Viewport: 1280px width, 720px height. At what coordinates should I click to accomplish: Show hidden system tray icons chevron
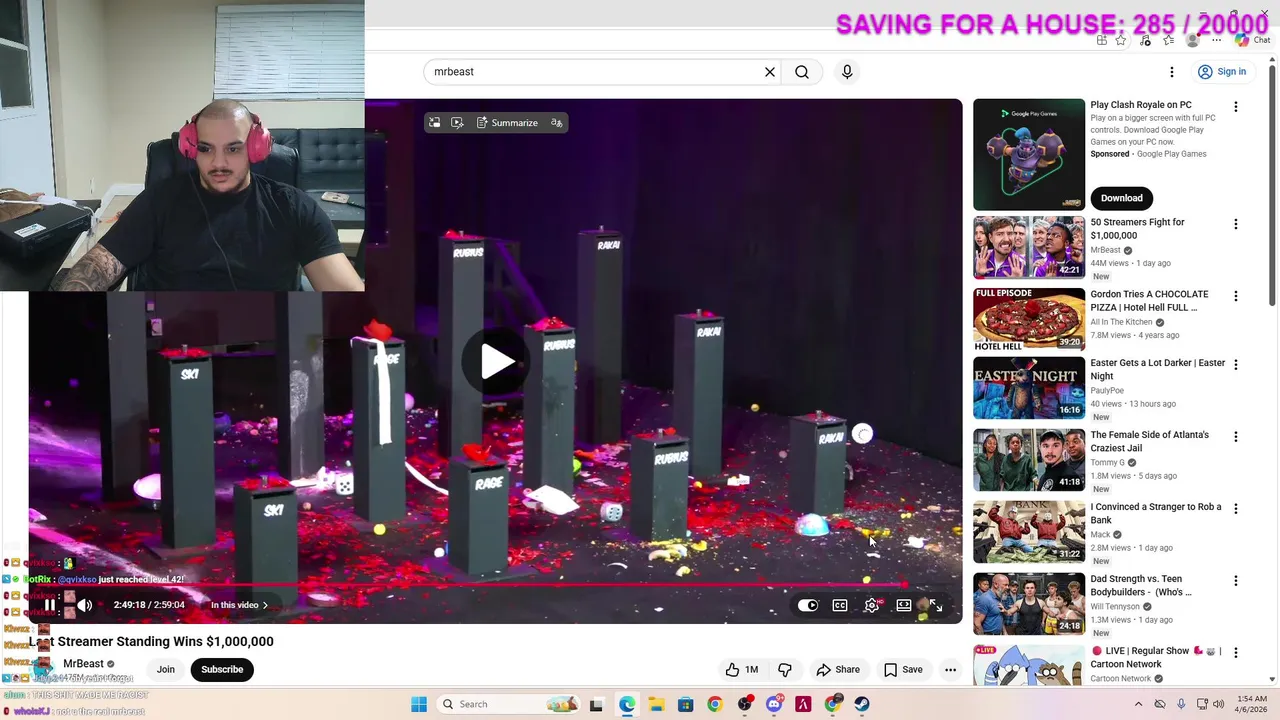coord(1138,704)
